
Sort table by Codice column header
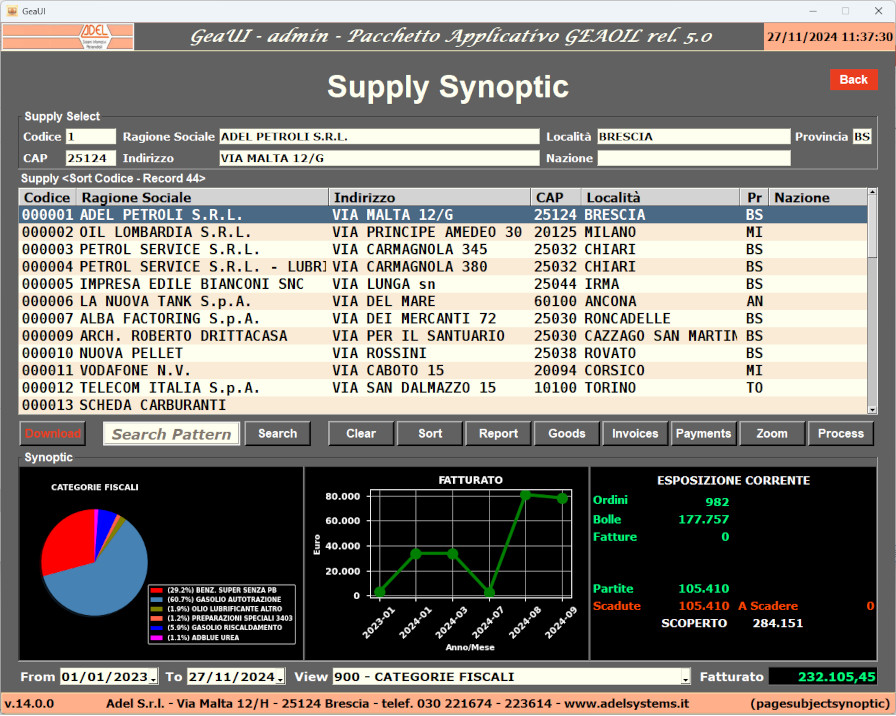[x=47, y=198]
